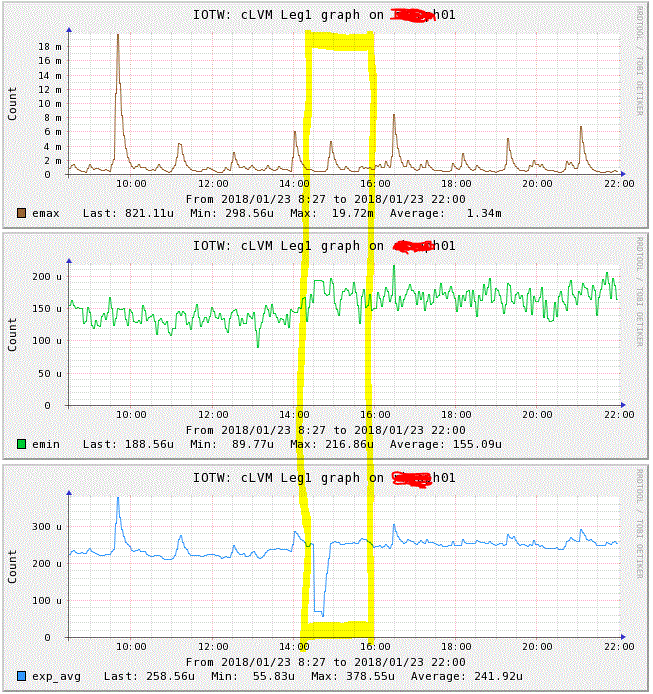This screenshot has height=694, width=653.
Task: Click the exp_avg graph date range text
Action: coord(325,662)
